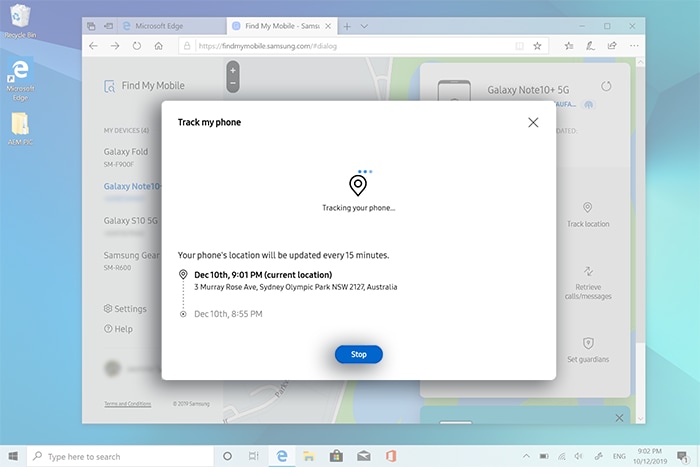Open the Terms and Conditions link
This screenshot has height=467, width=700.
click(128, 404)
